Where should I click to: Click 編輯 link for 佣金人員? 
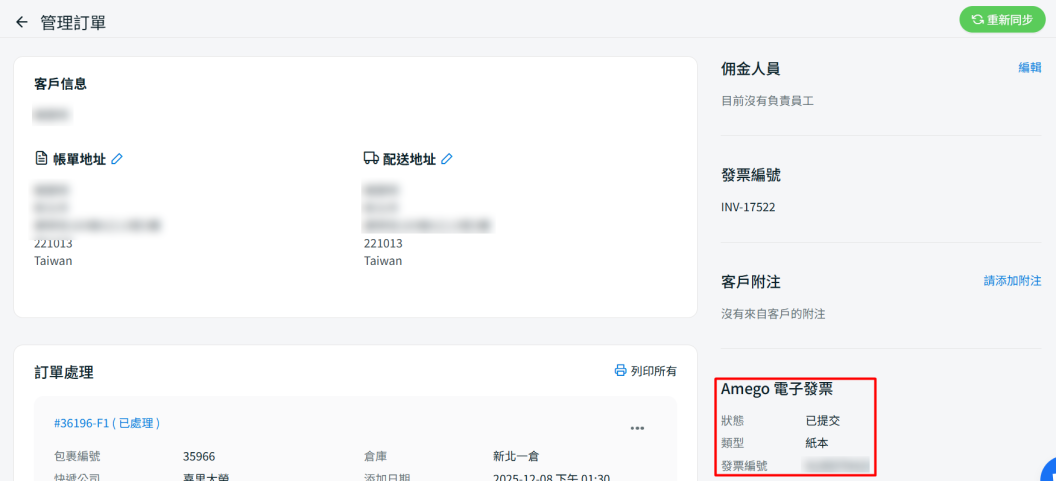pyautogui.click(x=1029, y=68)
